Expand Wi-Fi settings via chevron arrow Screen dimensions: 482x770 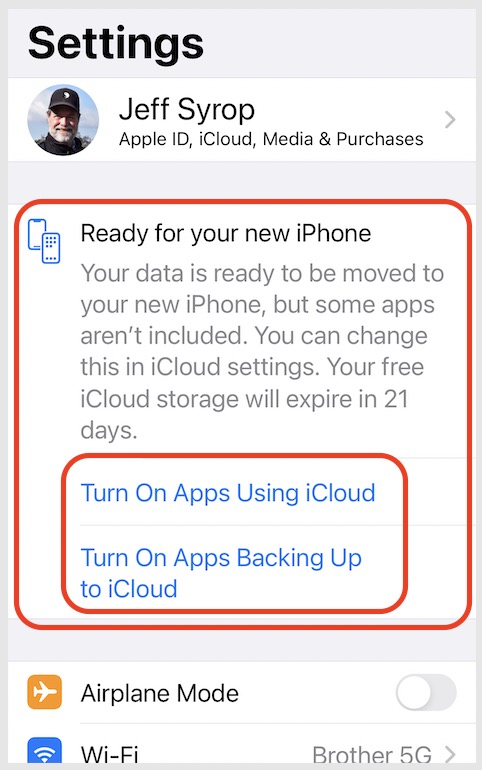click(x=450, y=753)
